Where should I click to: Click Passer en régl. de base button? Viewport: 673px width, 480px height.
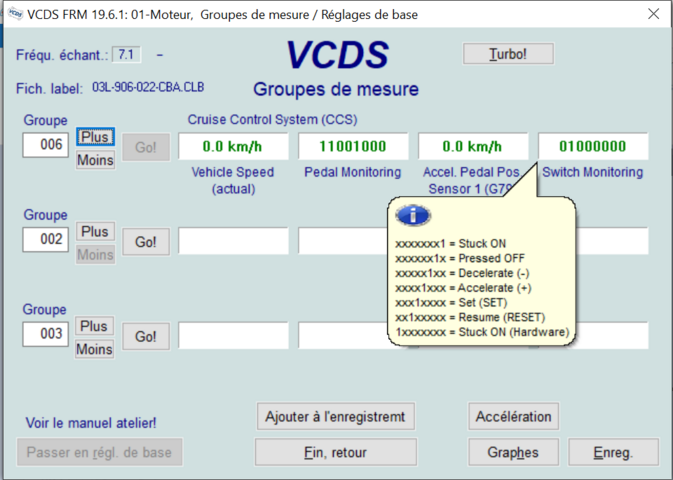pyautogui.click(x=100, y=452)
